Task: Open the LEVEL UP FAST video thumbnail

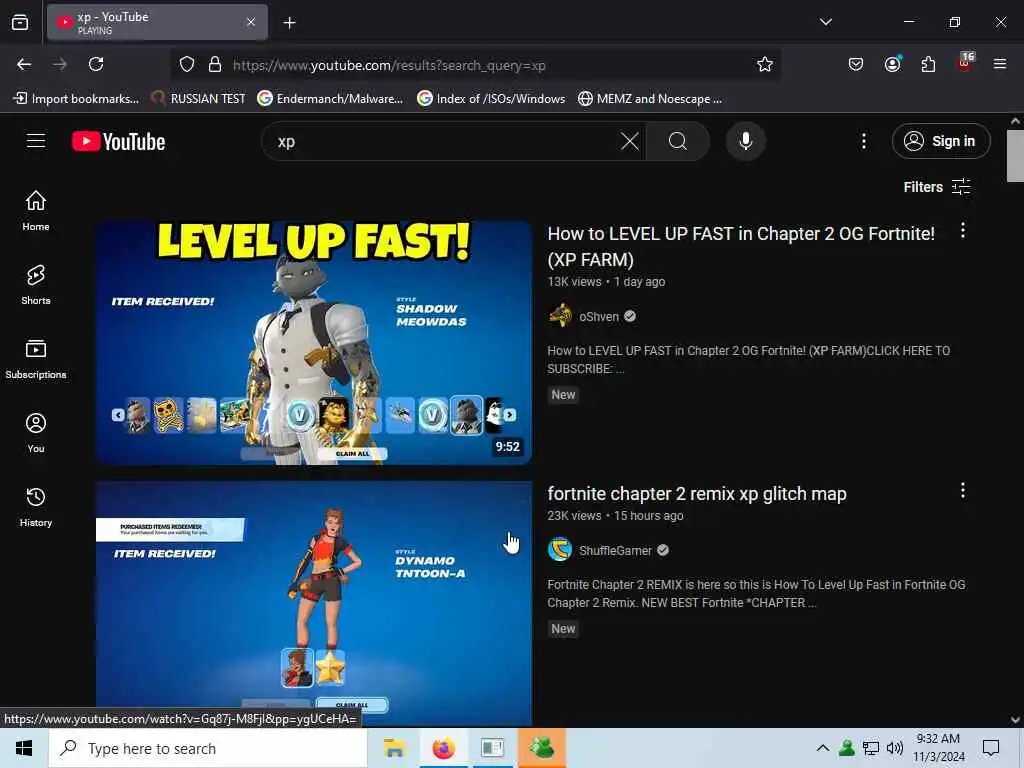Action: (313, 343)
